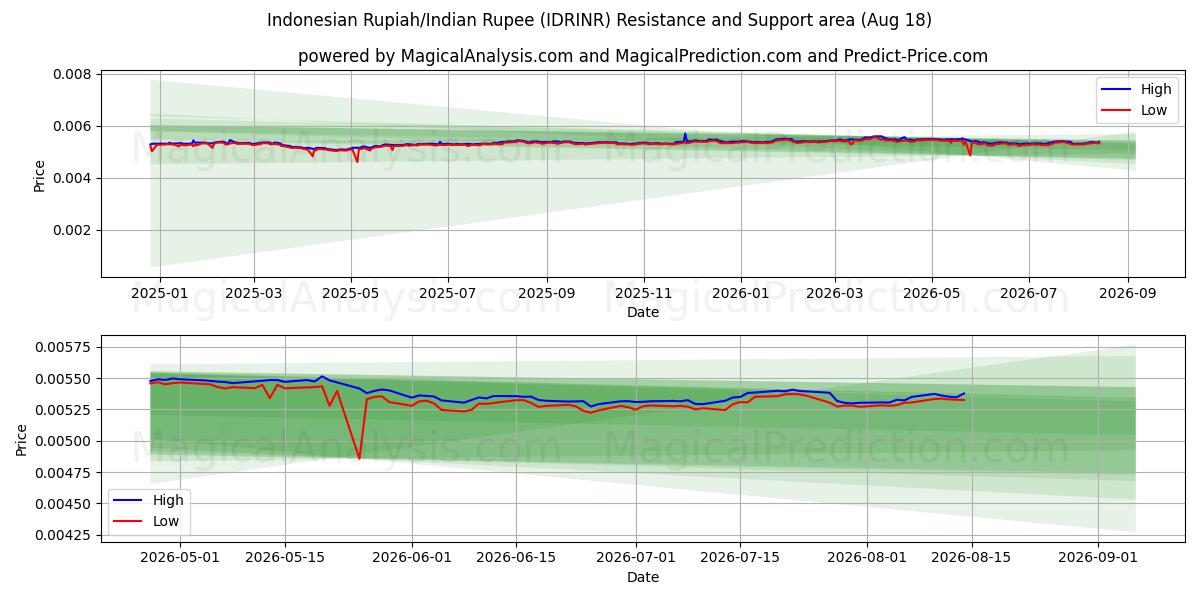Image resolution: width=1200 pixels, height=600 pixels.
Task: Click the 0.008 tick on top chart
Action: pos(72,74)
